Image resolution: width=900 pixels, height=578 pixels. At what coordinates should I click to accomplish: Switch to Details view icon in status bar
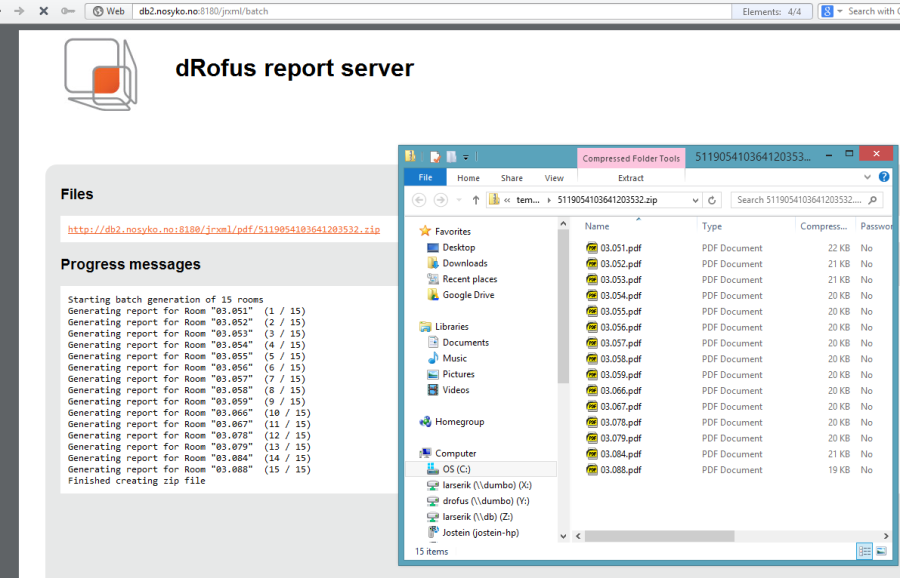(864, 551)
